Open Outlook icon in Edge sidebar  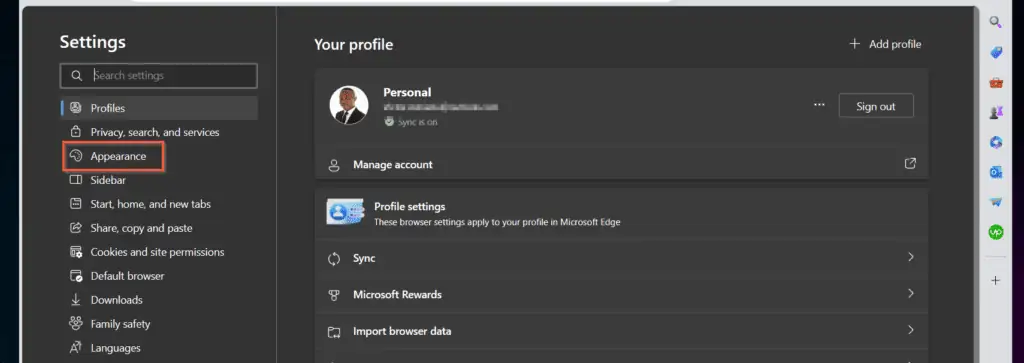[995, 172]
